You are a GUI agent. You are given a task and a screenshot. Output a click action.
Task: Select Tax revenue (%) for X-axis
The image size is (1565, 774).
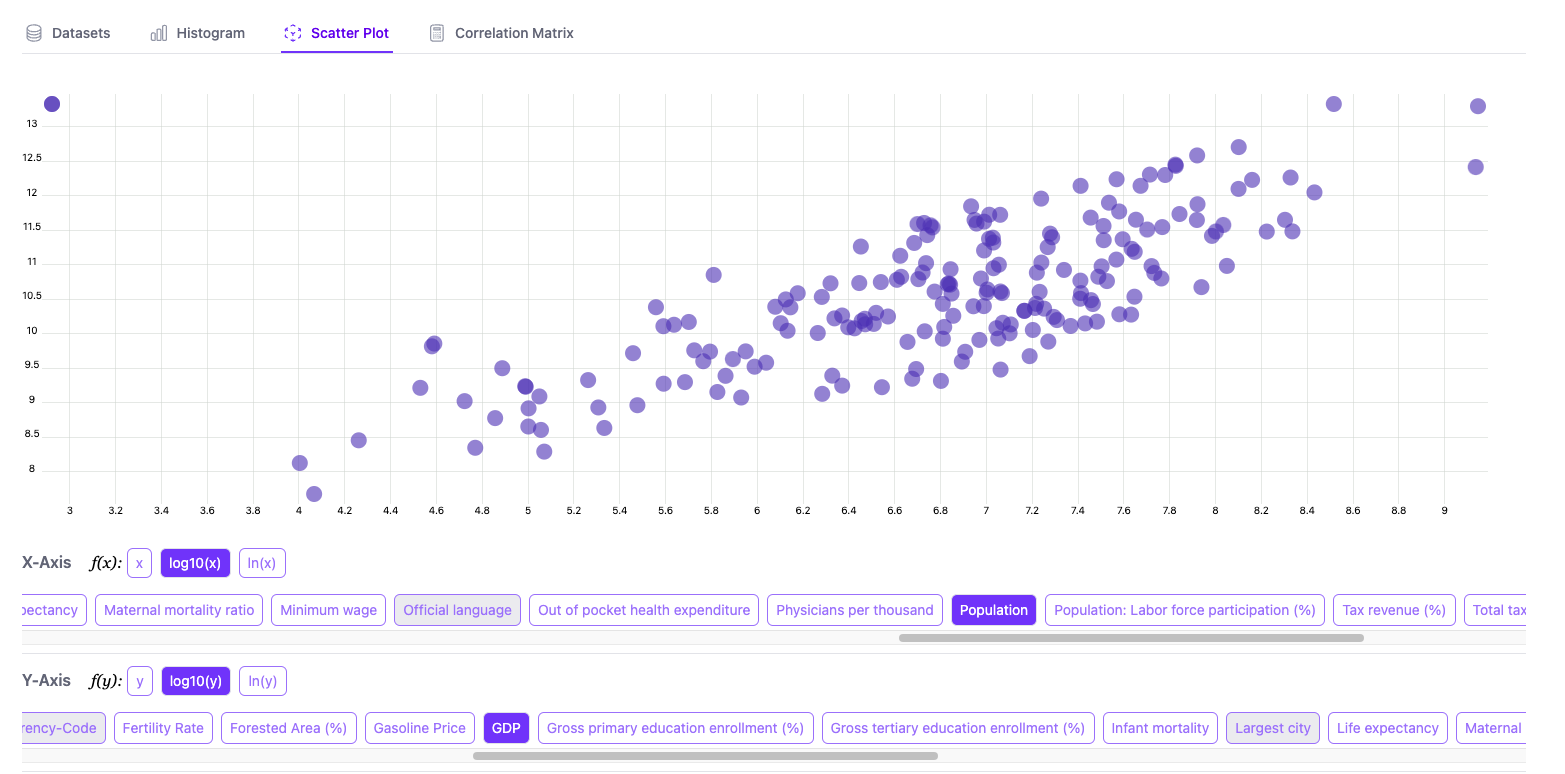(x=1394, y=610)
